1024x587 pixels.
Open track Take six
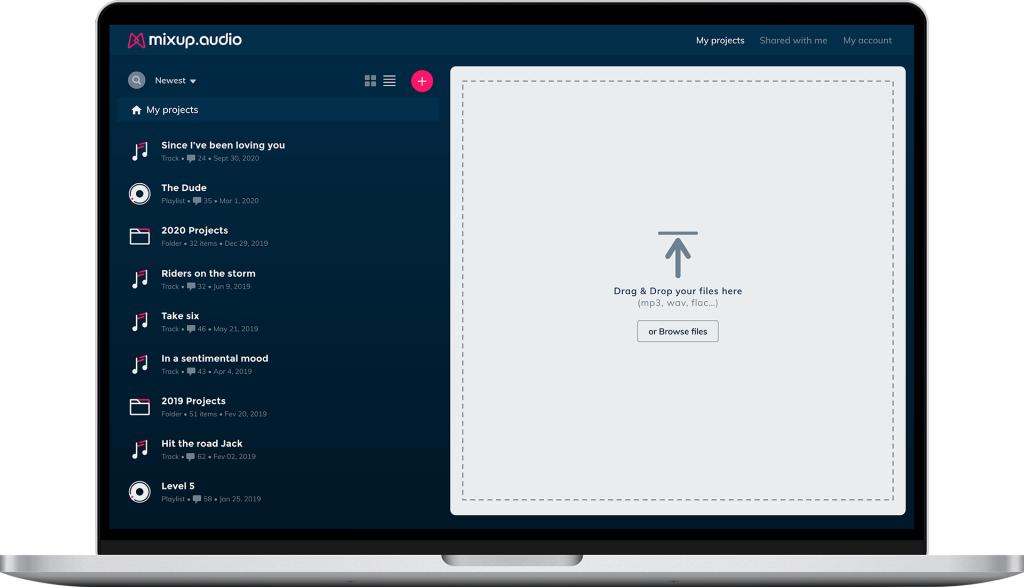[180, 315]
